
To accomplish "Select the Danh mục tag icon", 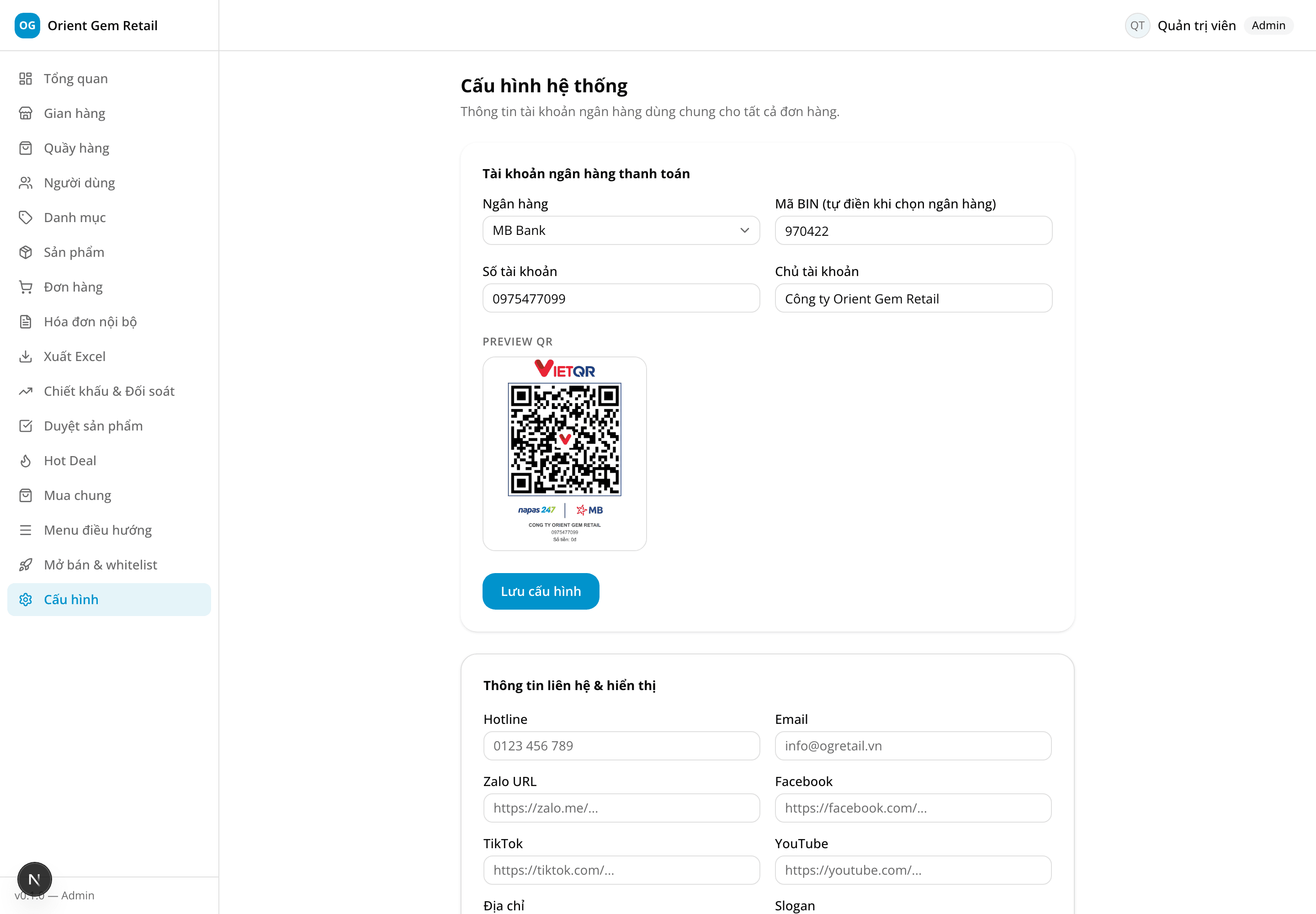I will tap(25, 218).
